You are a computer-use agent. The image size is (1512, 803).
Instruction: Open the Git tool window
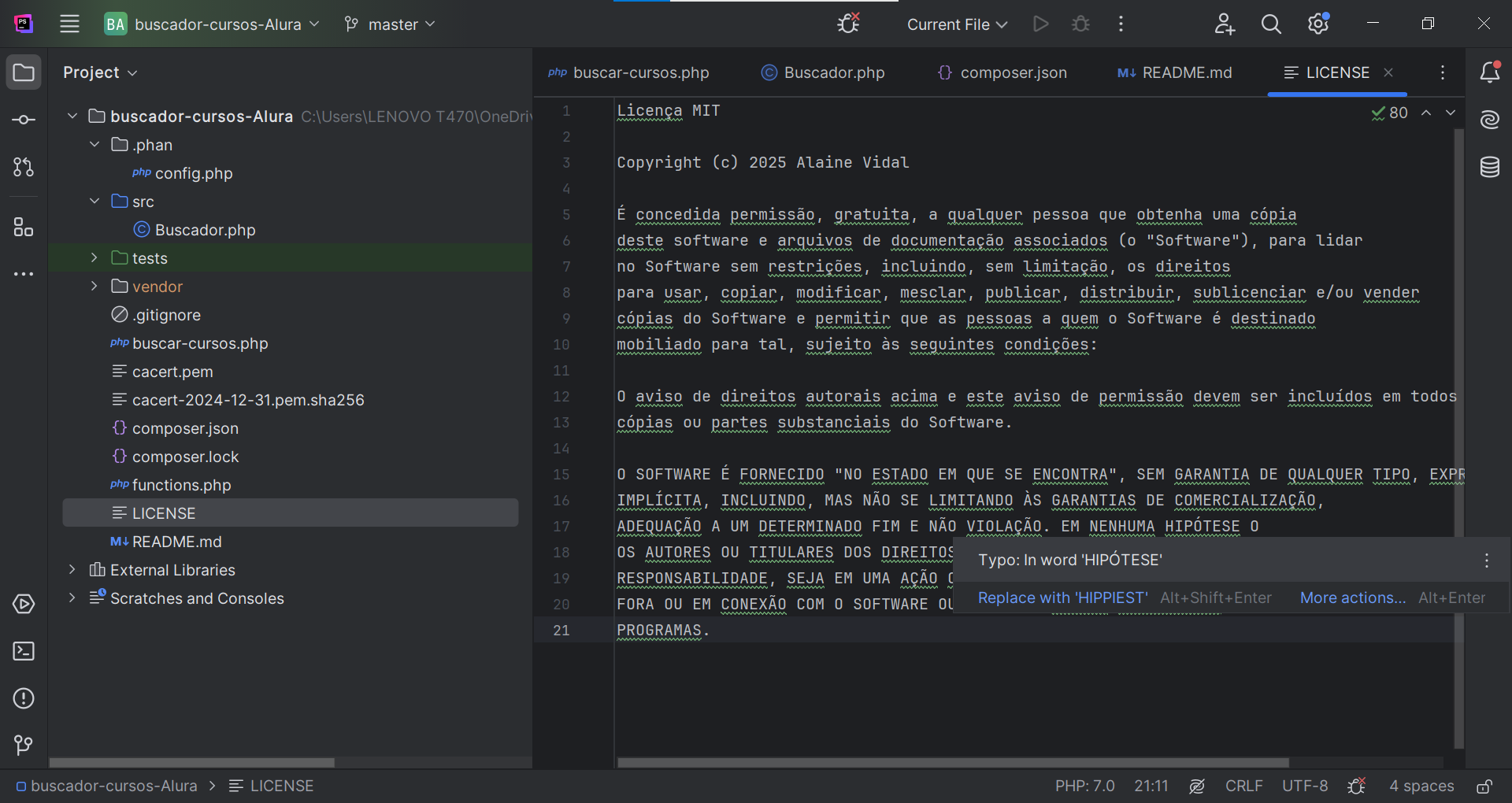(24, 745)
